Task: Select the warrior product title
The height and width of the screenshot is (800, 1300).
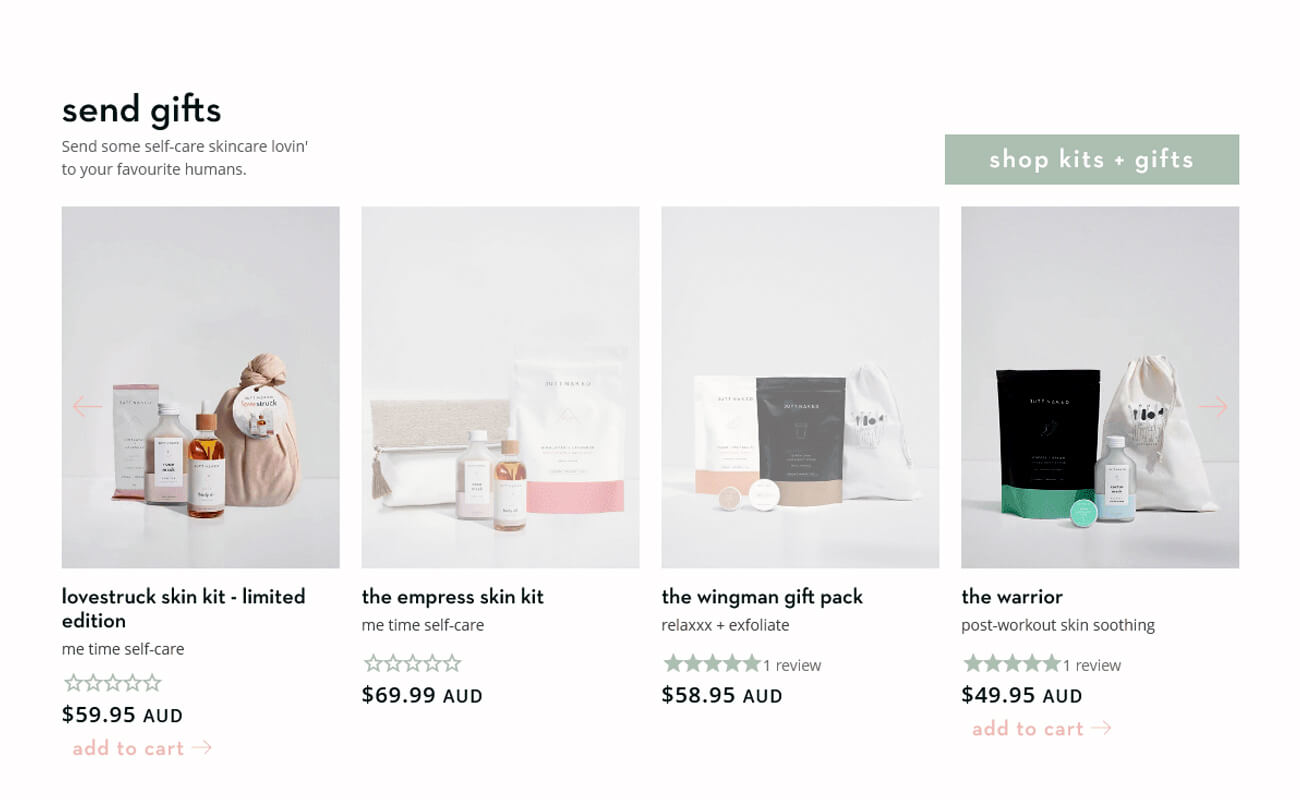Action: [1012, 597]
